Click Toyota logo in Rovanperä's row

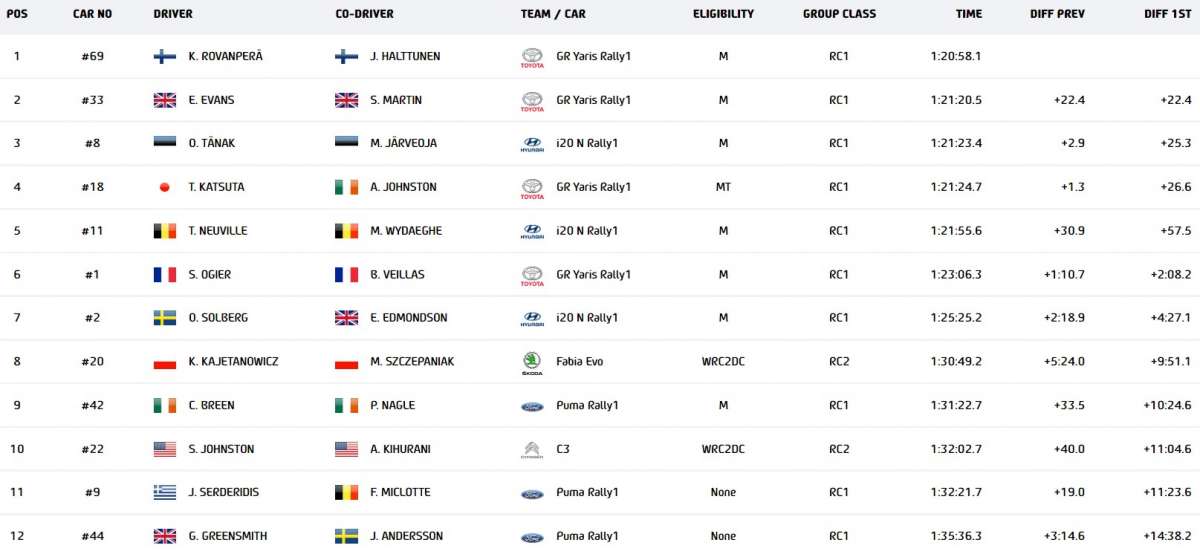point(532,57)
